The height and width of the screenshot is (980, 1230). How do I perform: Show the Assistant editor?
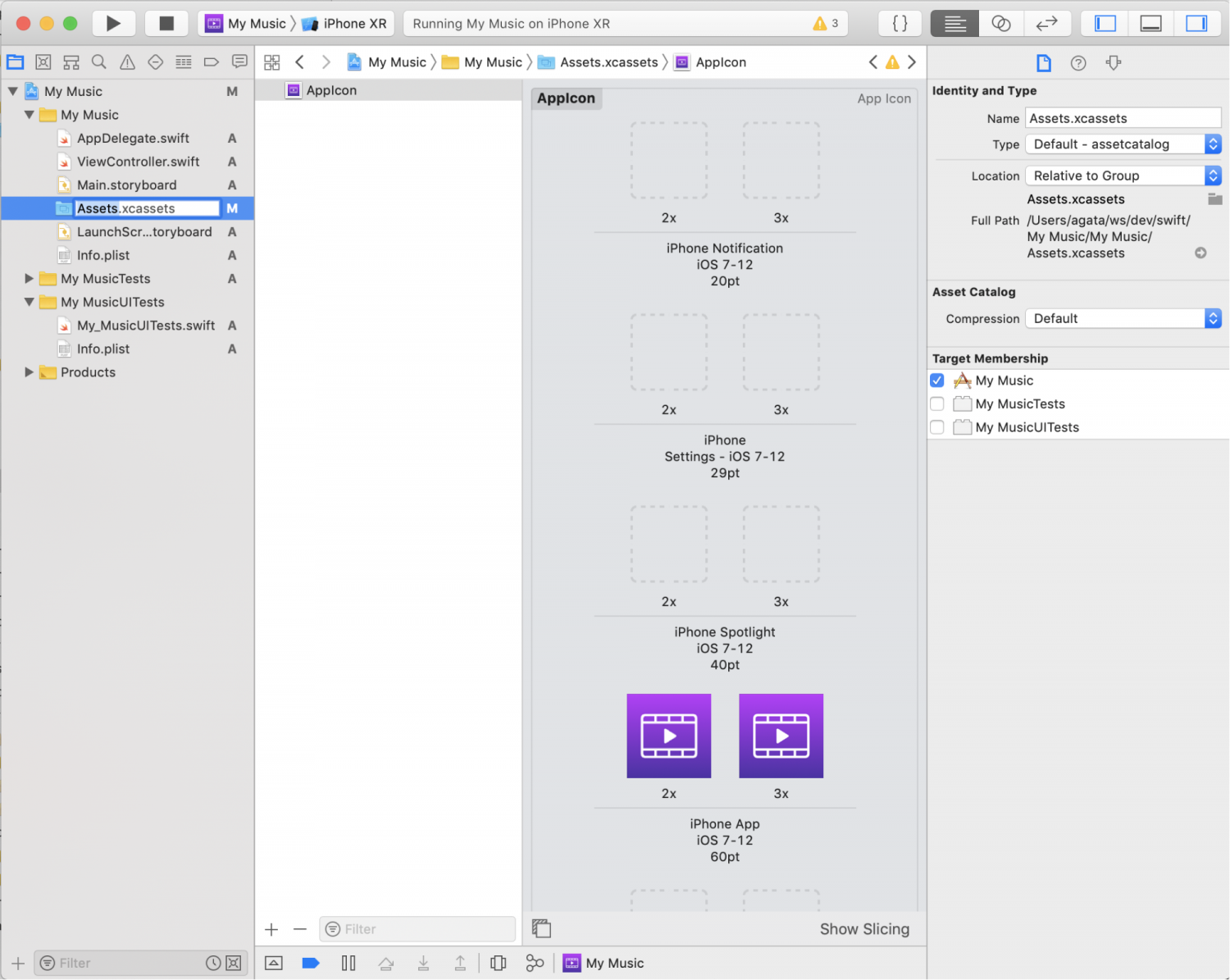(x=1000, y=23)
